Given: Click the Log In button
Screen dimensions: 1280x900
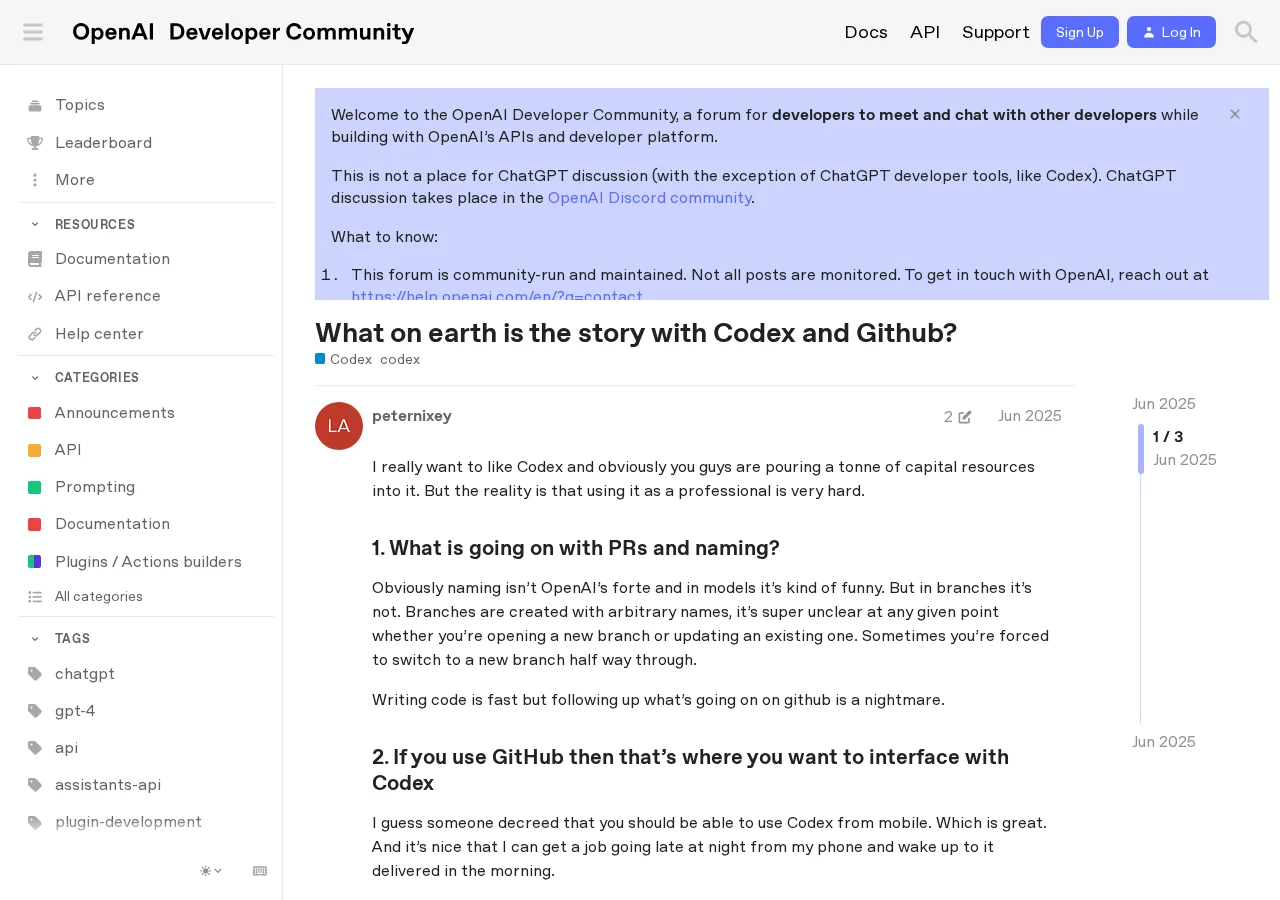Looking at the screenshot, I should (1171, 32).
